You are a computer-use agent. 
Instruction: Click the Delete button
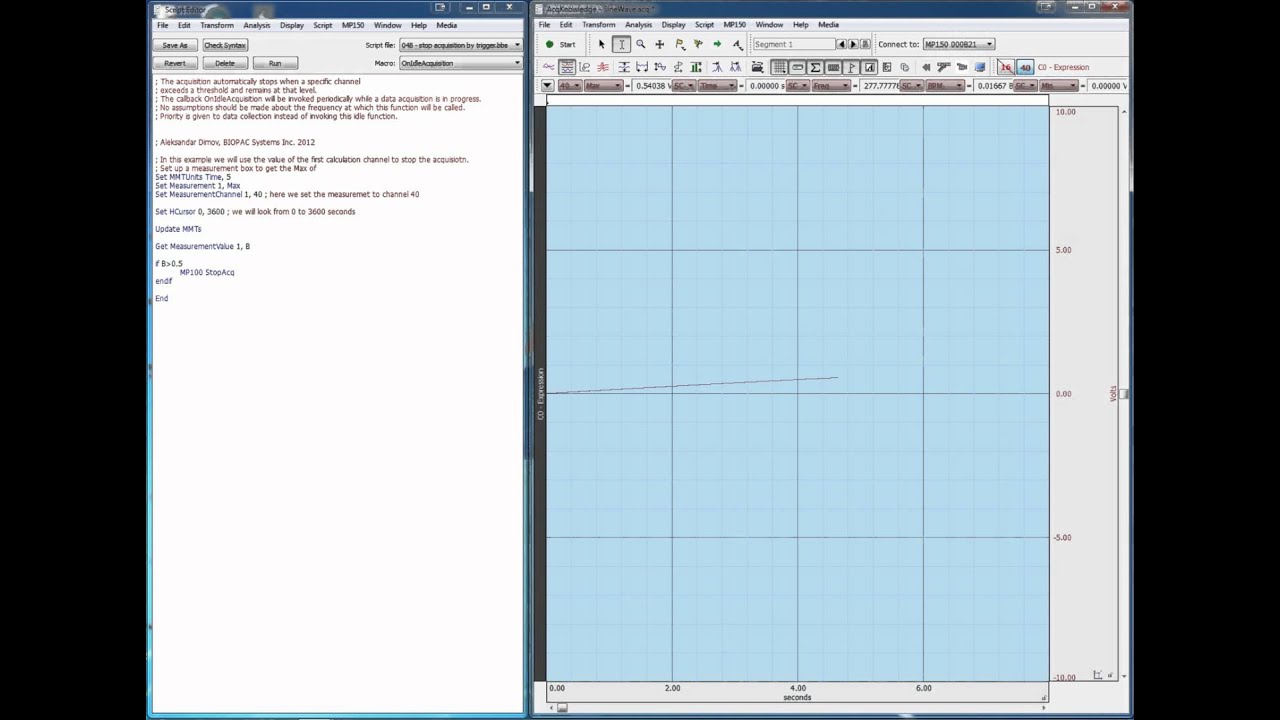tap(225, 63)
